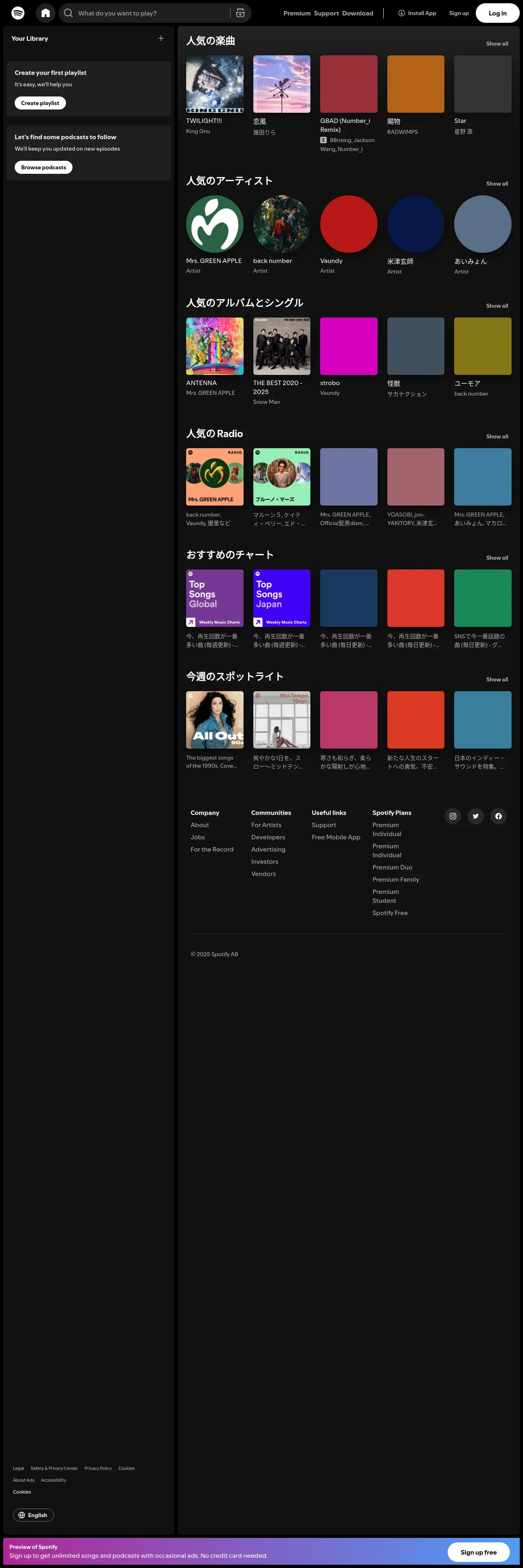Open THE BEST 2020 - 2025 album cover
The width and height of the screenshot is (523, 1568).
click(x=282, y=346)
